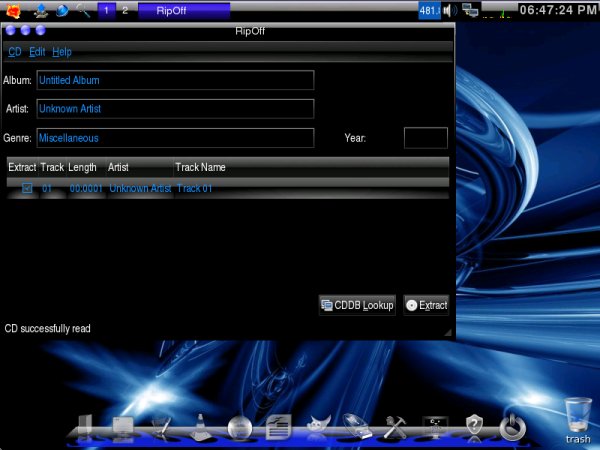
Task: Click the Extract button
Action: point(427,305)
